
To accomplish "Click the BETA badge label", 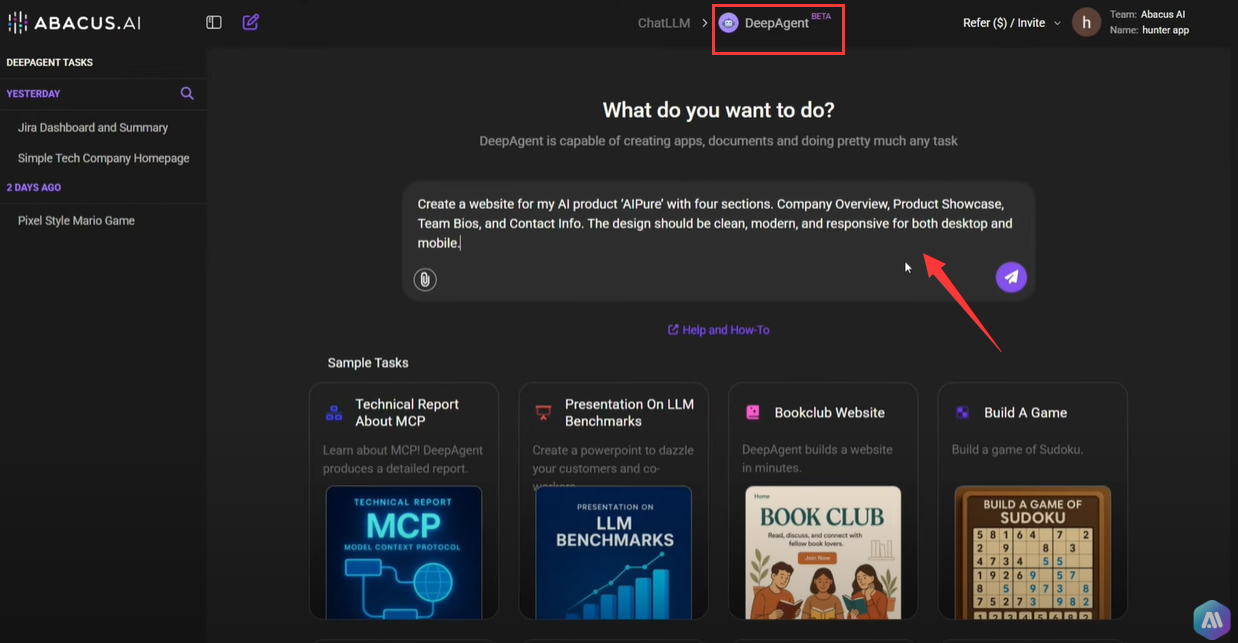I will [x=821, y=16].
